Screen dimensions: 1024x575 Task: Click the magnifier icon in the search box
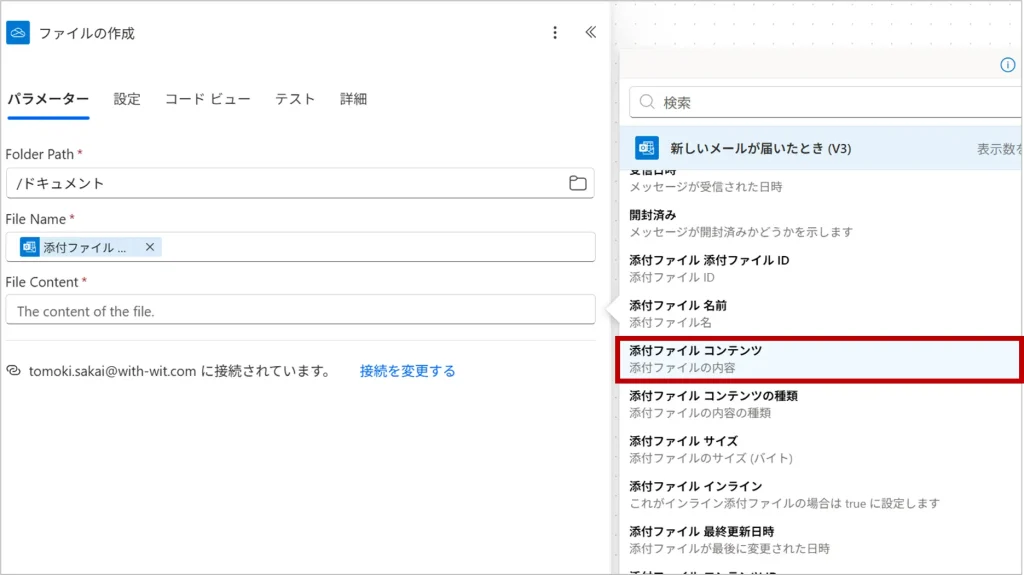click(647, 102)
